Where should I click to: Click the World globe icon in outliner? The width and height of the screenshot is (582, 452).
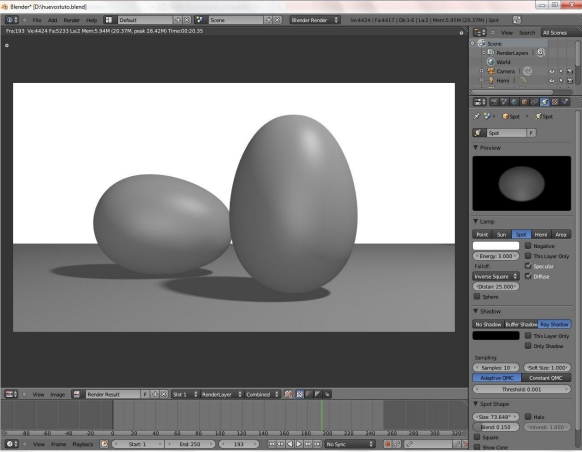(x=491, y=62)
